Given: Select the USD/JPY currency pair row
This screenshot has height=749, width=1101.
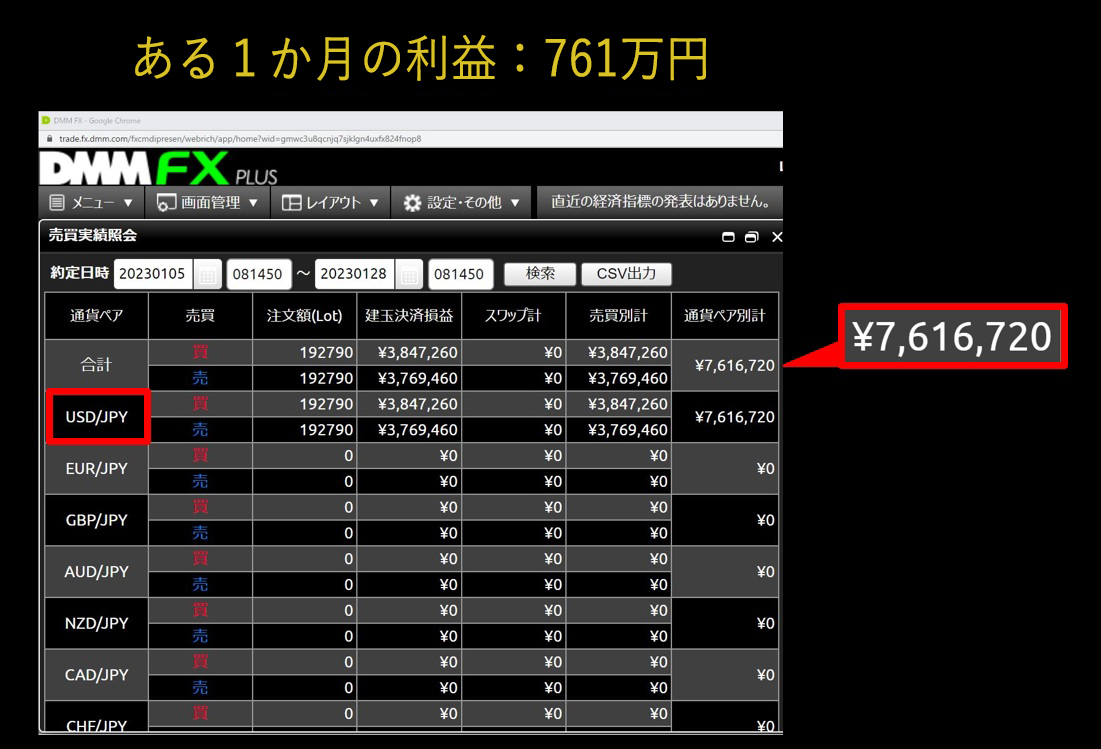Looking at the screenshot, I should click(x=97, y=417).
